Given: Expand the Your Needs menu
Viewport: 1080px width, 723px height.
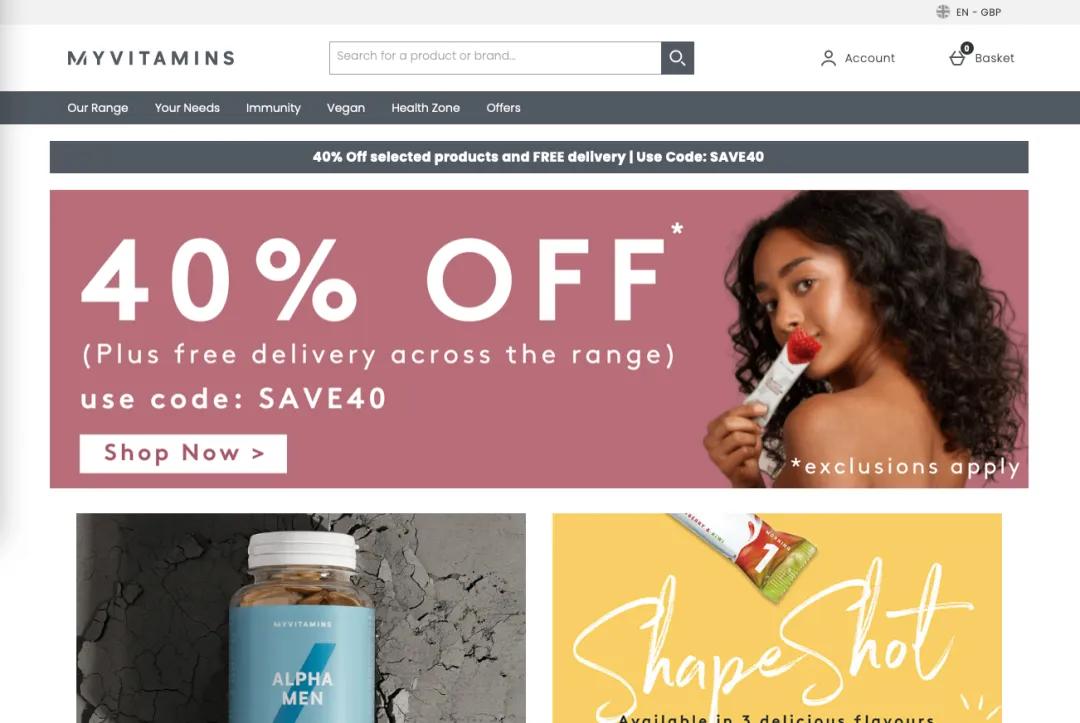Looking at the screenshot, I should pyautogui.click(x=187, y=108).
